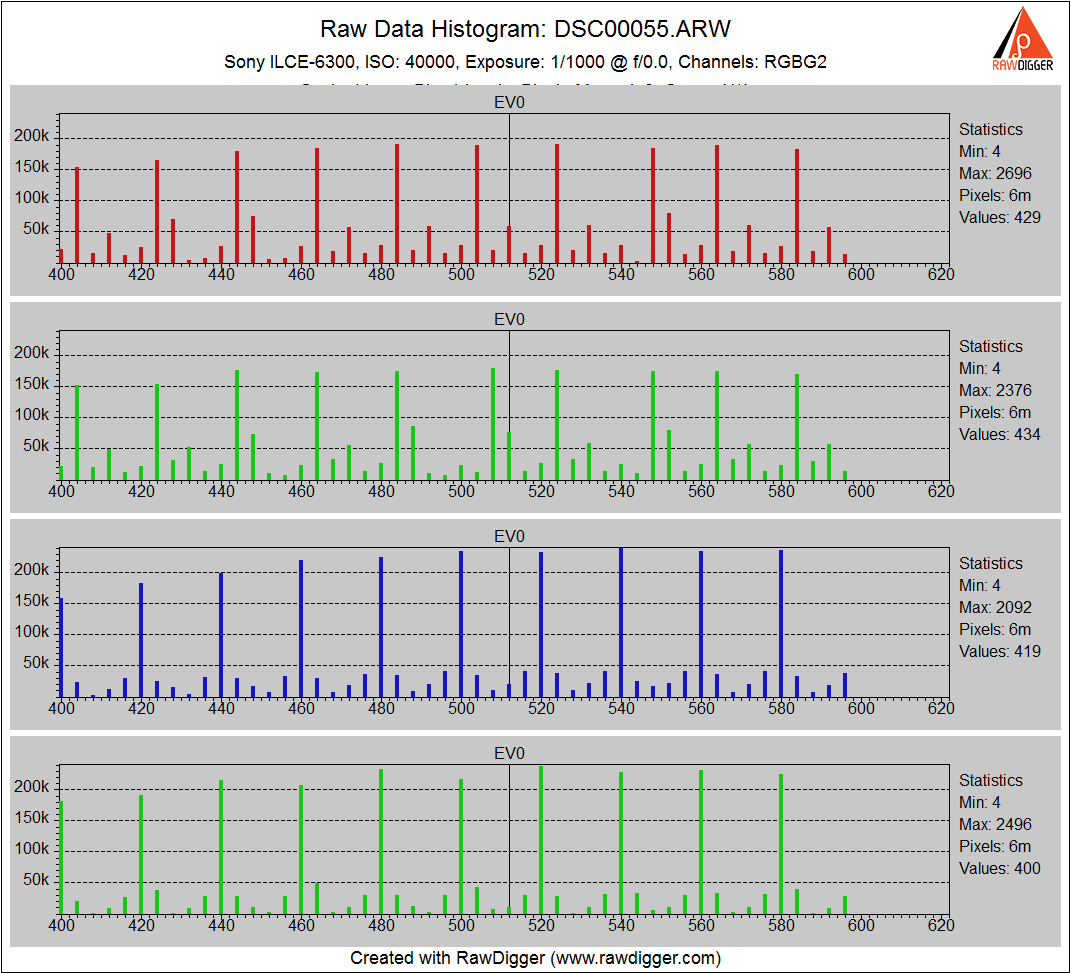This screenshot has width=1071, height=973.
Task: Click the '200k' axis label of the red histogram
Action: click(x=31, y=136)
